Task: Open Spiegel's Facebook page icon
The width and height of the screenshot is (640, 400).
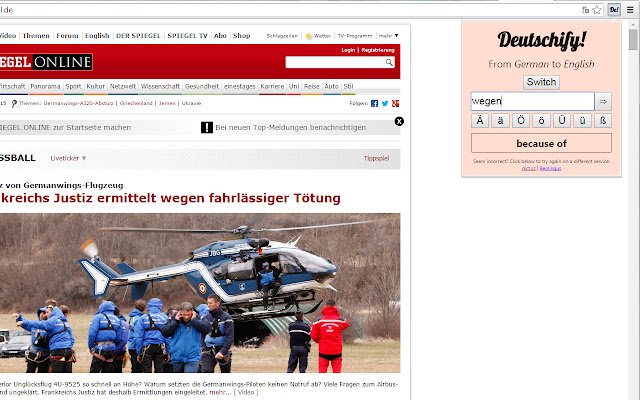Action: (374, 103)
